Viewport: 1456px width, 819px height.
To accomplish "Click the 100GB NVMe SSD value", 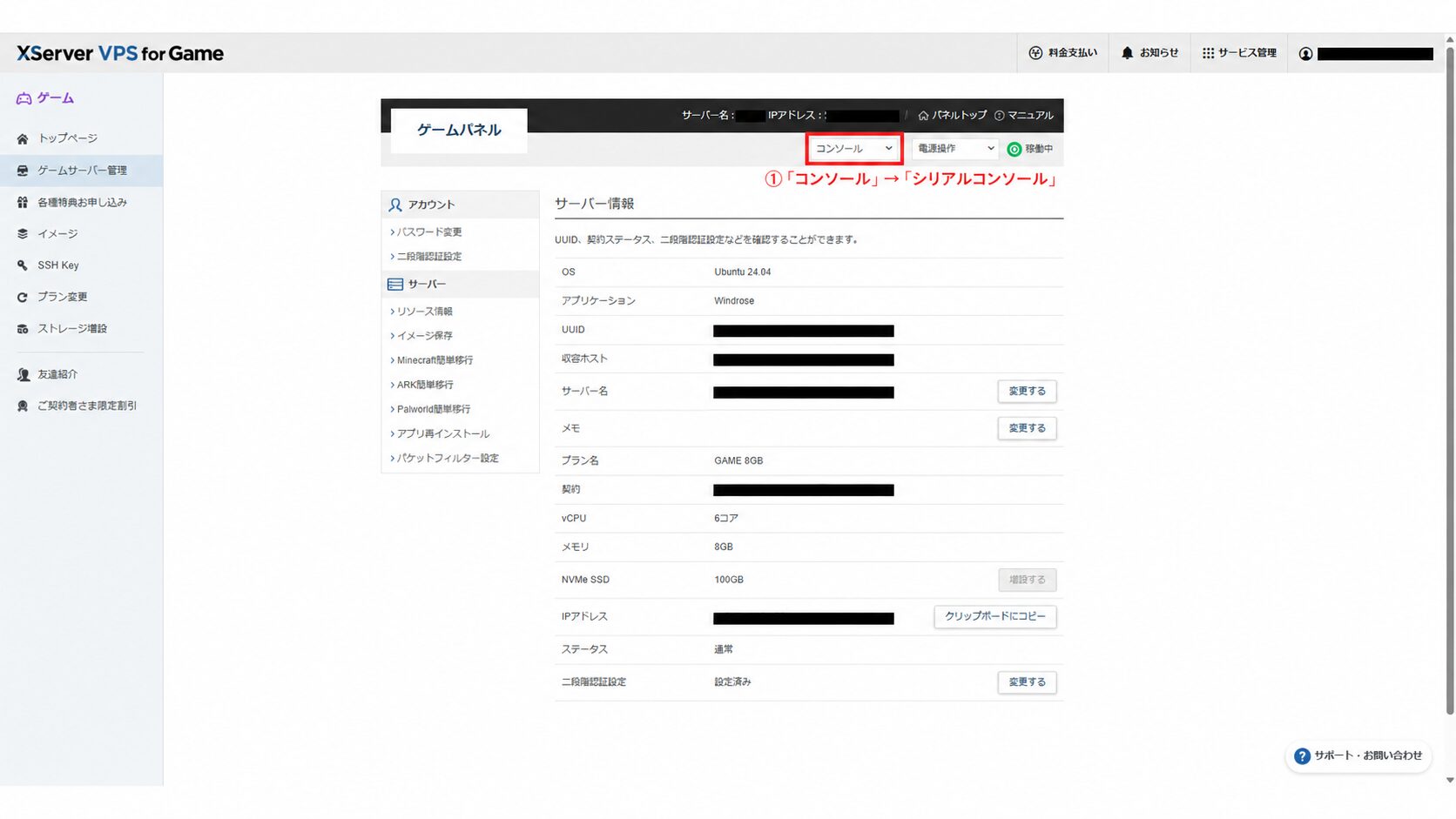I will point(729,580).
